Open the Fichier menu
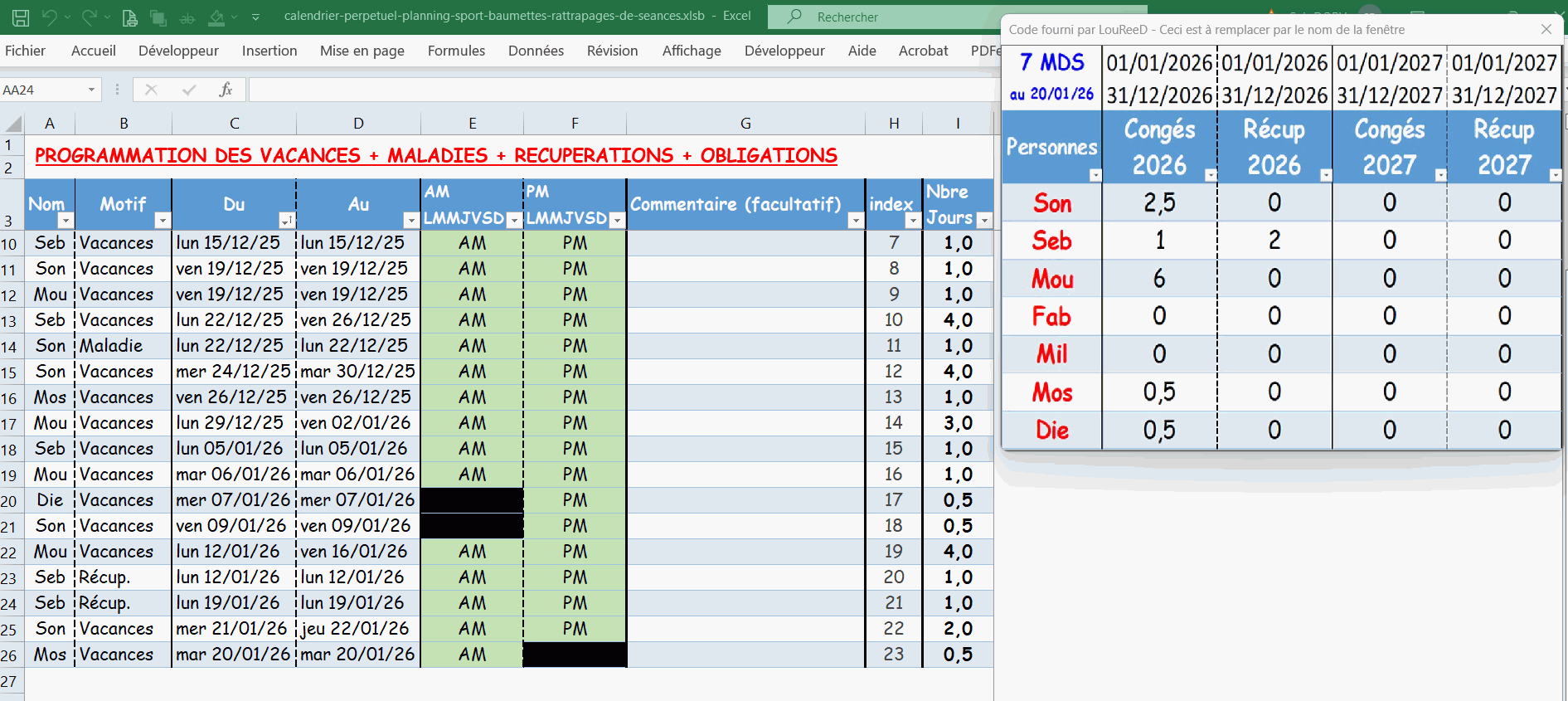Viewport: 1568px width, 701px height. pos(26,51)
